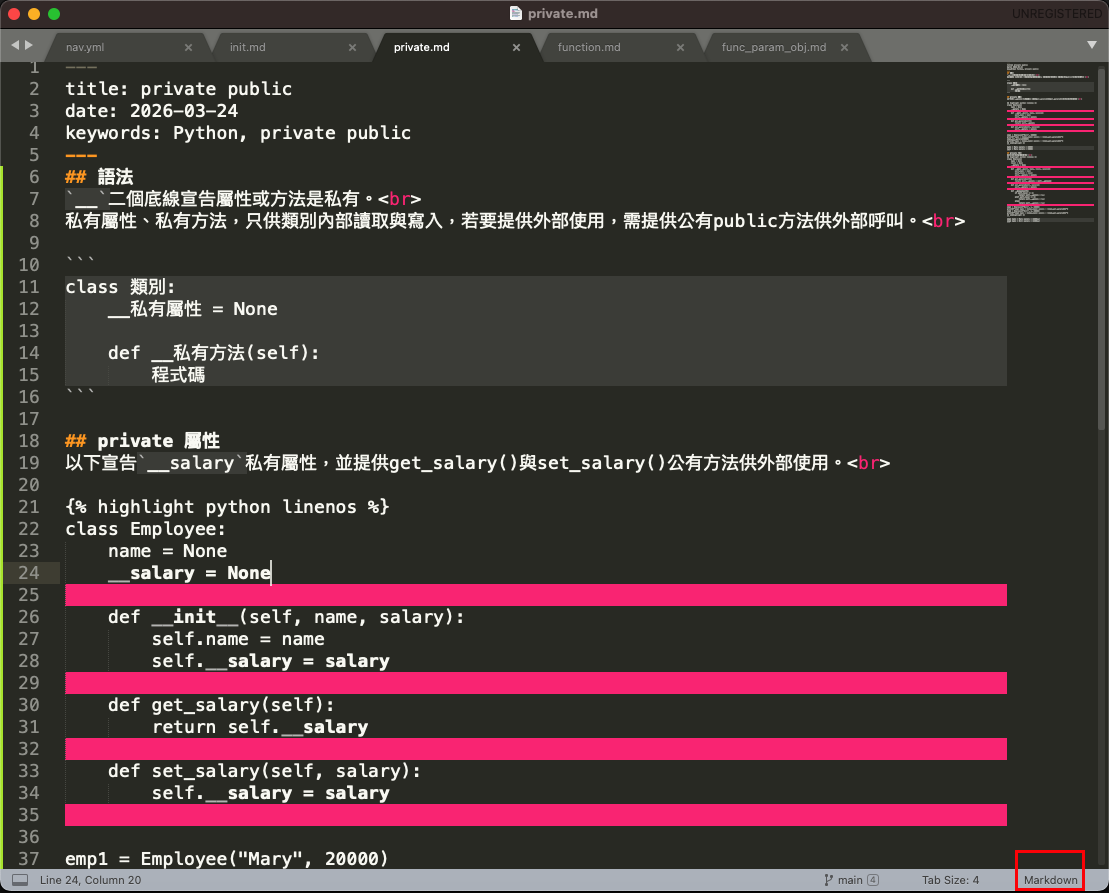This screenshot has width=1109, height=893.
Task: Click the yellow minimize window button
Action: pyautogui.click(x=33, y=13)
